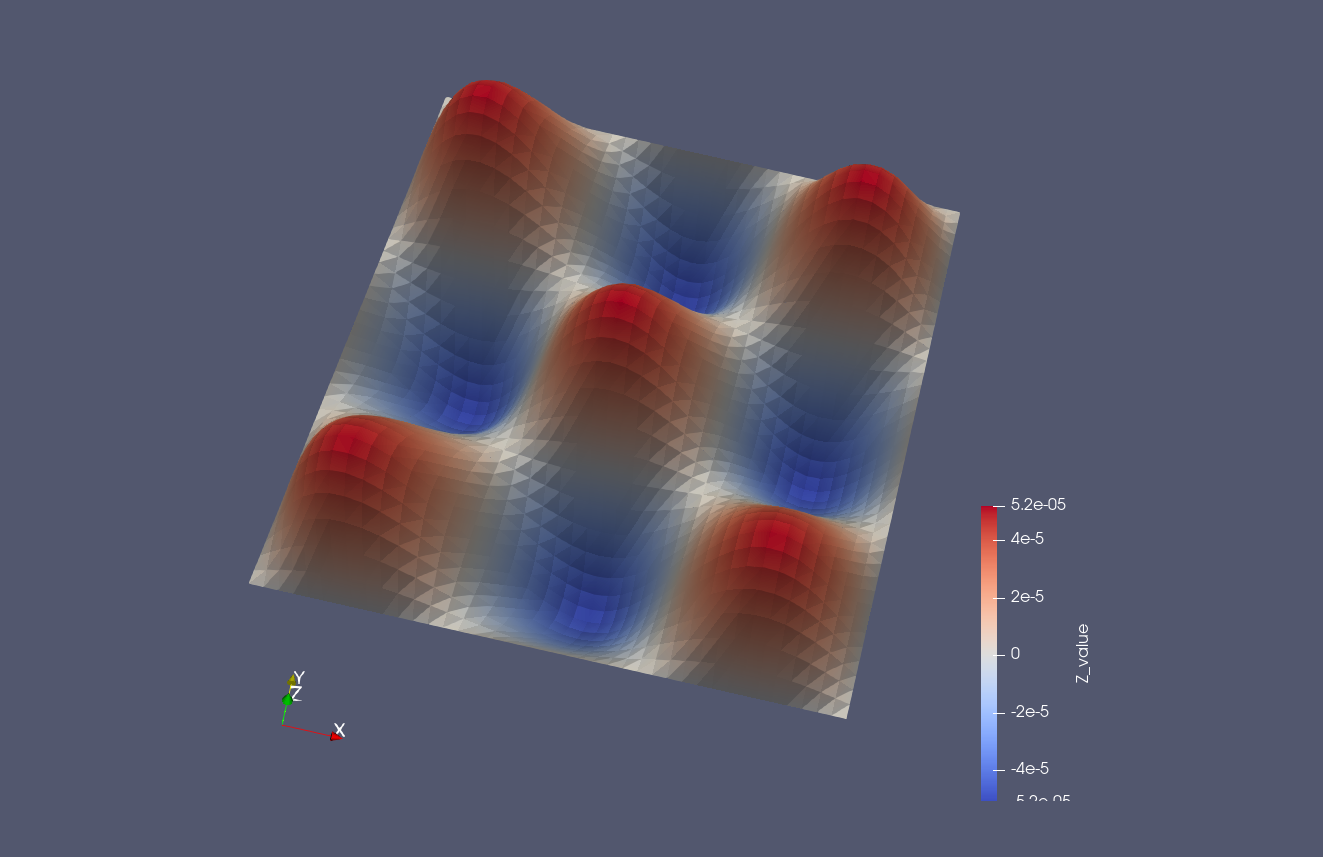1323x857 pixels.
Task: Click the 4e-5 tick label on legend
Action: point(1028,539)
